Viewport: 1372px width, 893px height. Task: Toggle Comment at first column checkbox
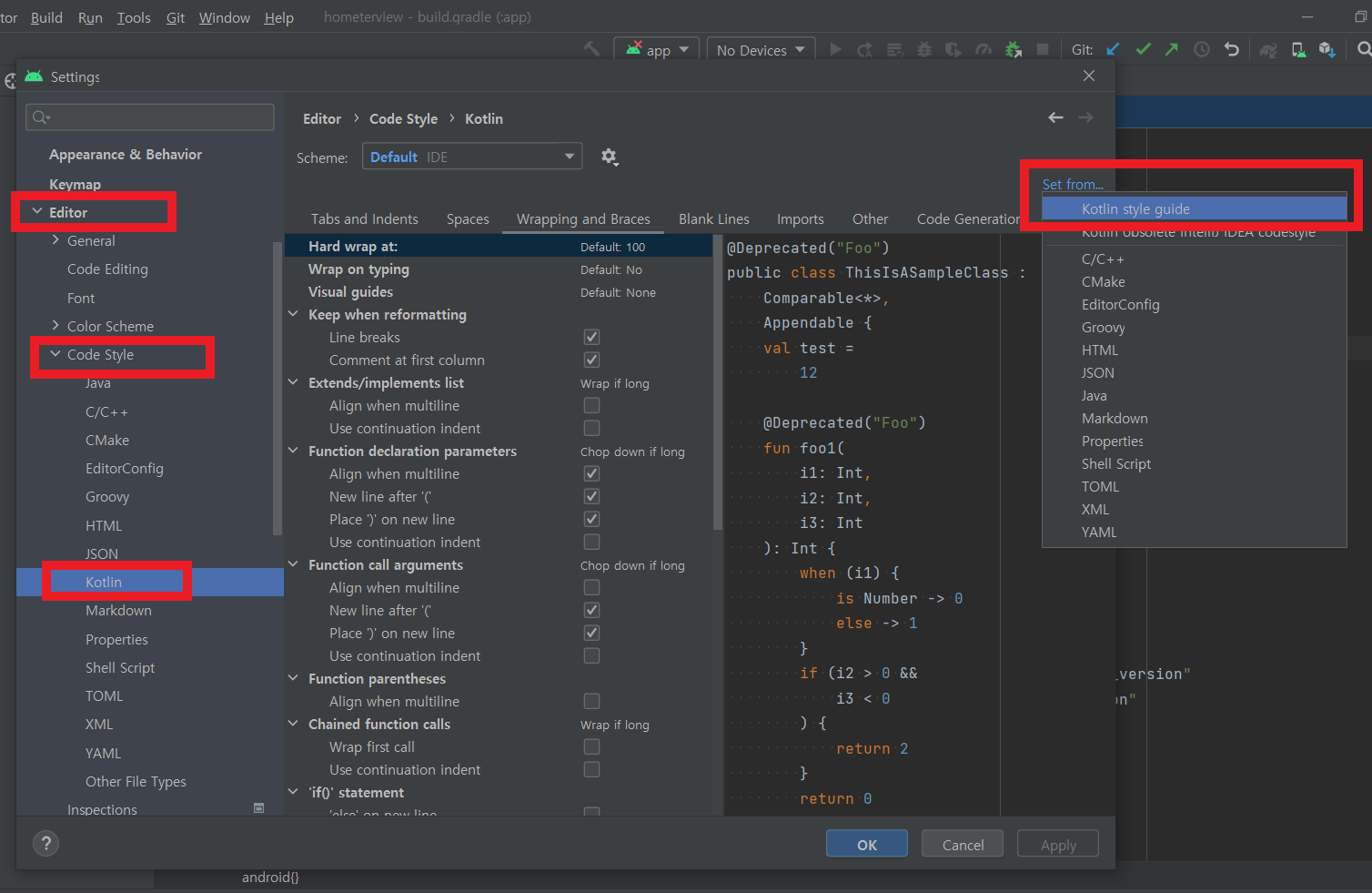tap(591, 360)
